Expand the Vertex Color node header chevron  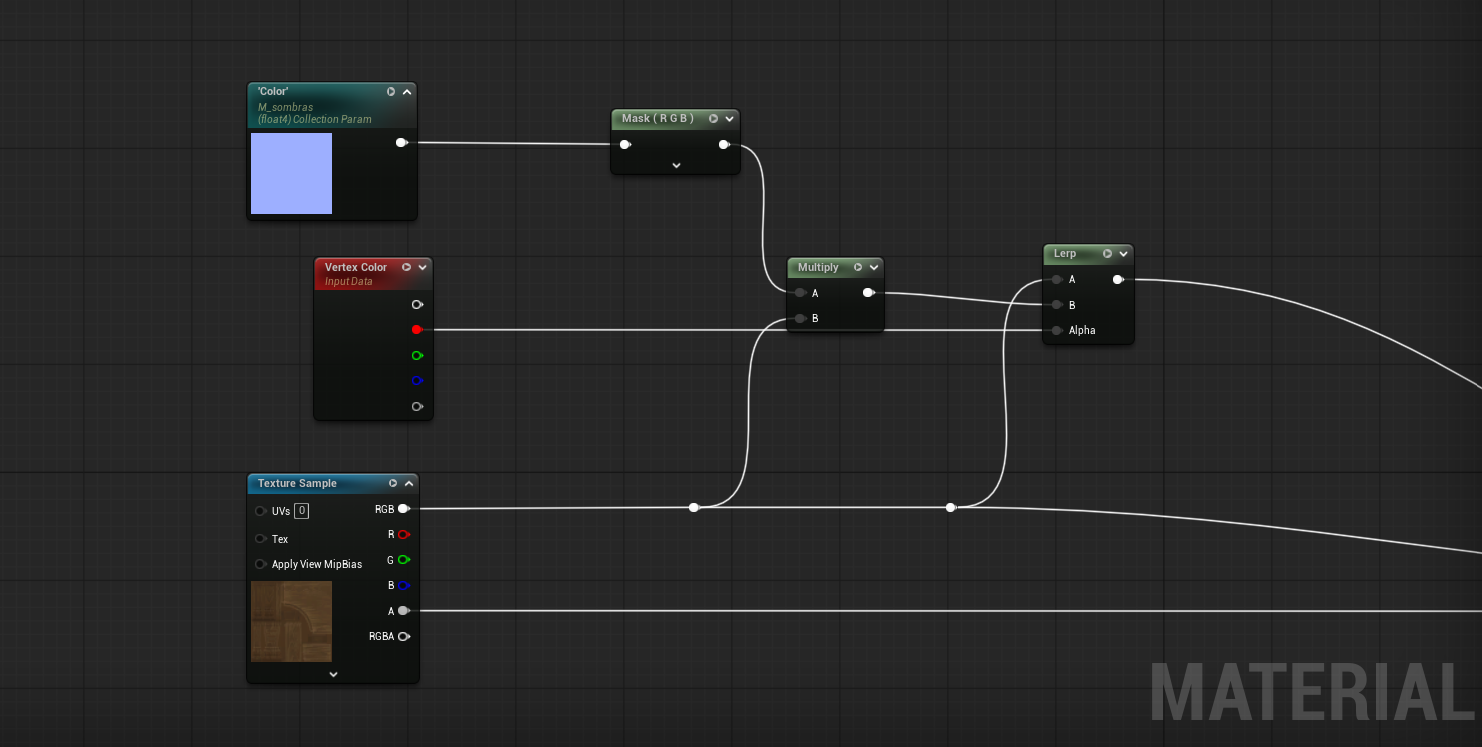point(423,267)
